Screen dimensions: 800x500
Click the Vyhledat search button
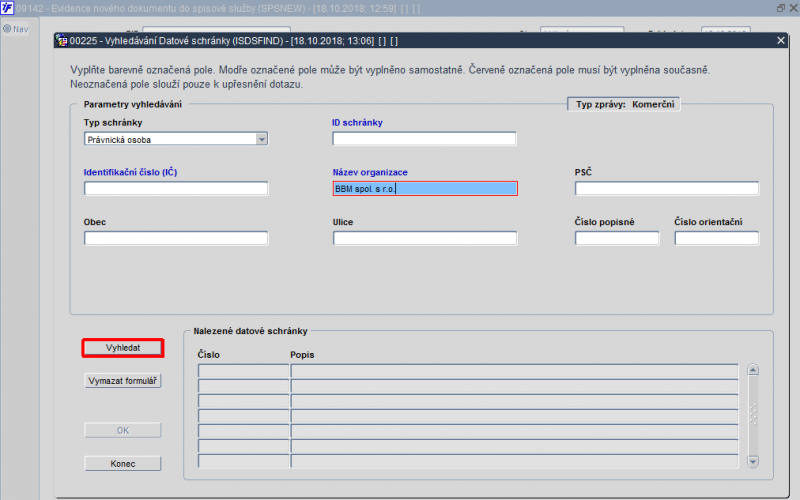point(122,348)
